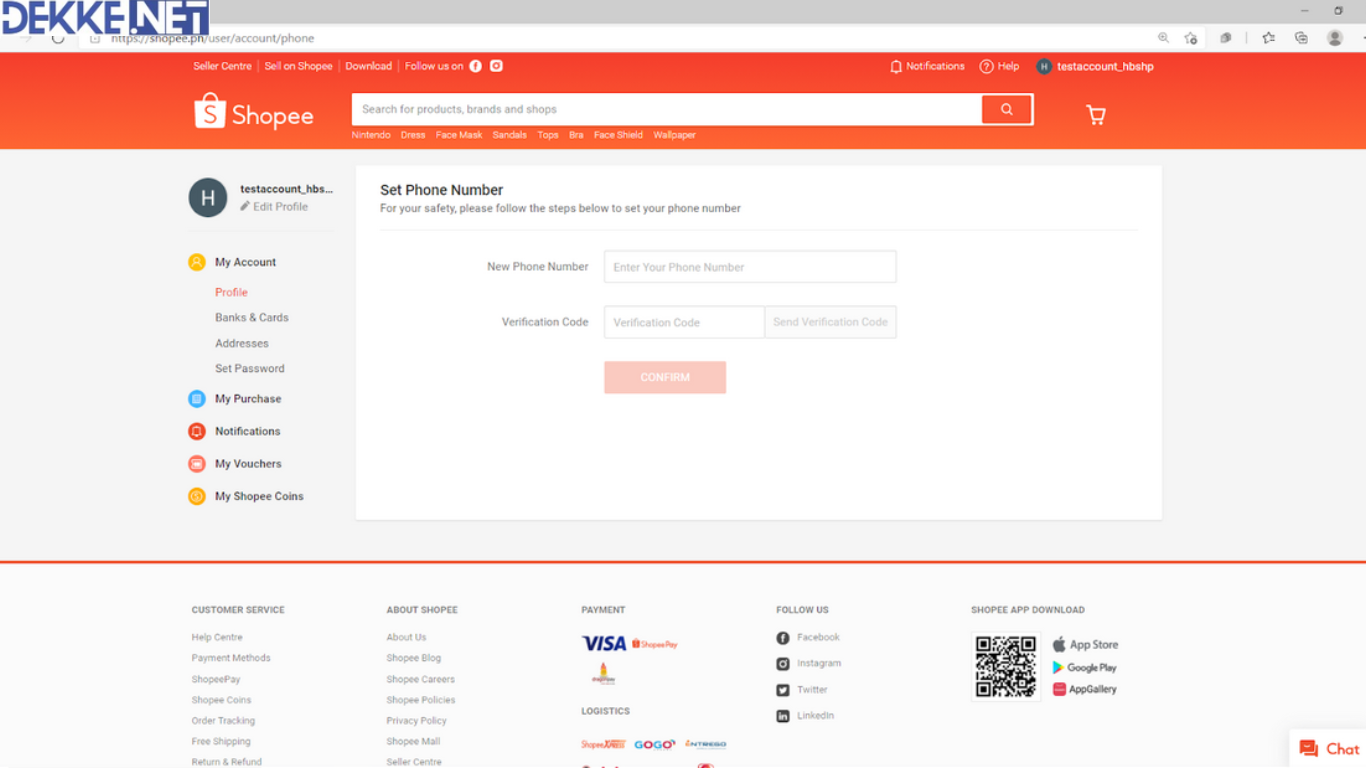
Task: Open Privacy Policy footer link
Action: point(417,721)
